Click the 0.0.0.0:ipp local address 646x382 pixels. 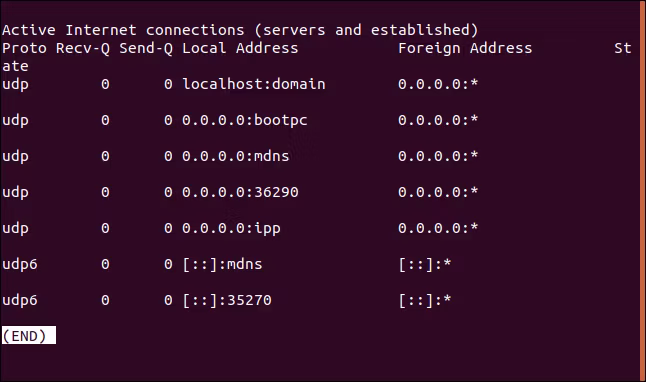[x=231, y=228]
